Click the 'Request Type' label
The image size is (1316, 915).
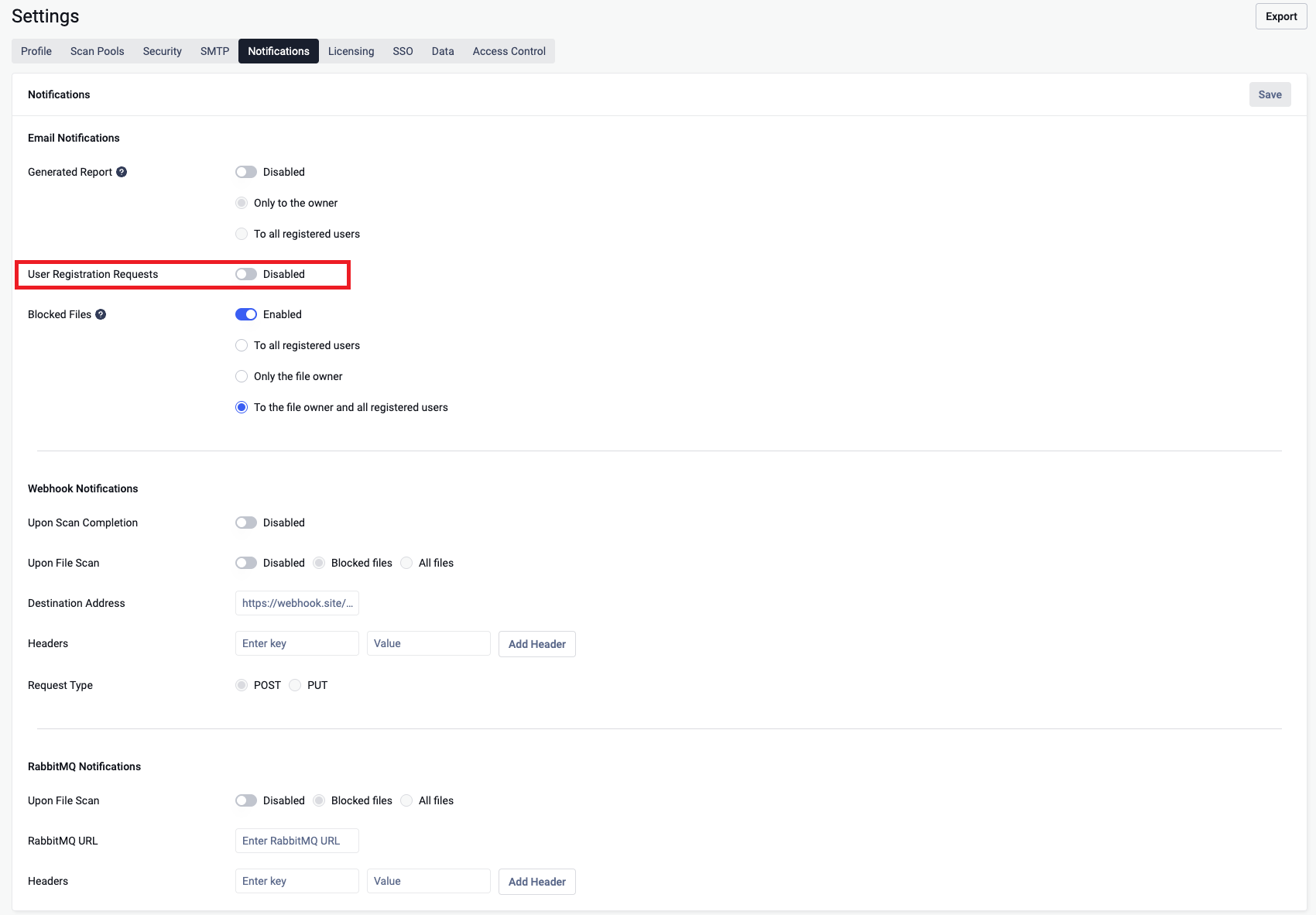pos(60,685)
